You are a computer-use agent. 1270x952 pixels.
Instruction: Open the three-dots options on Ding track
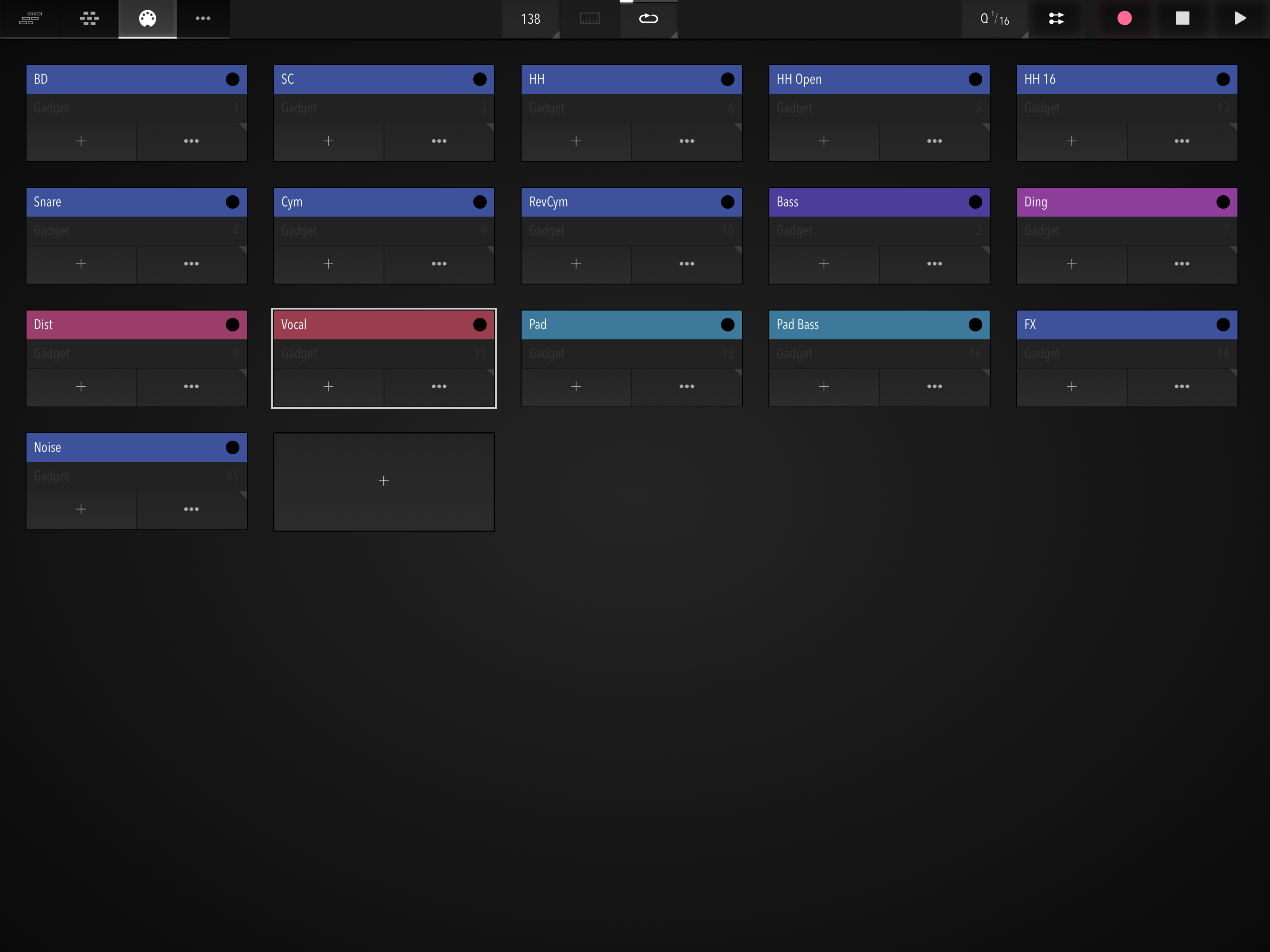tap(1182, 264)
